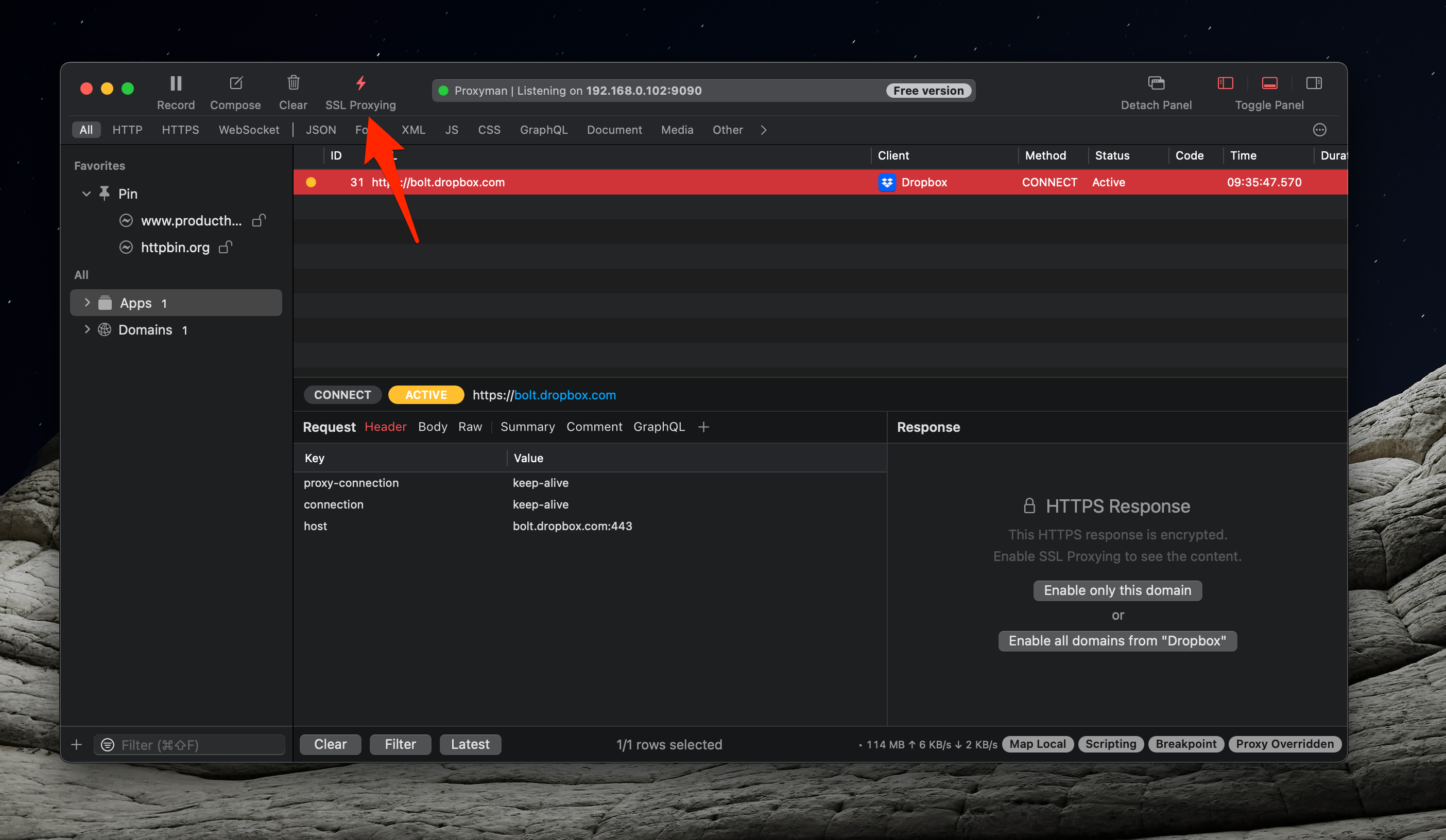Add a custom tab with plus icon
This screenshot has width=1446, height=840.
coord(703,427)
